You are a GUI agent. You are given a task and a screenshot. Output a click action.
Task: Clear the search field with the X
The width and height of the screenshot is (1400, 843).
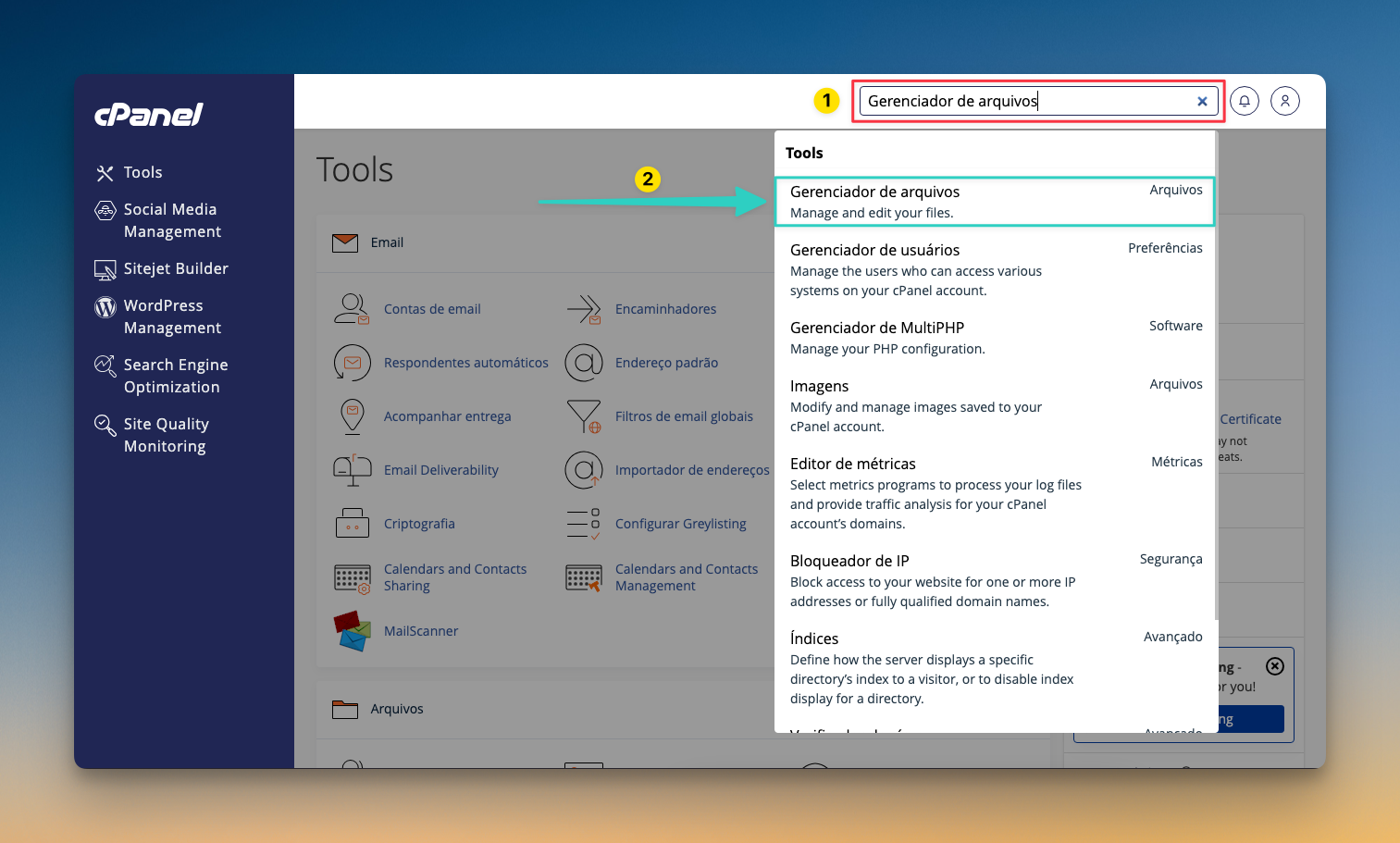pyautogui.click(x=1202, y=102)
